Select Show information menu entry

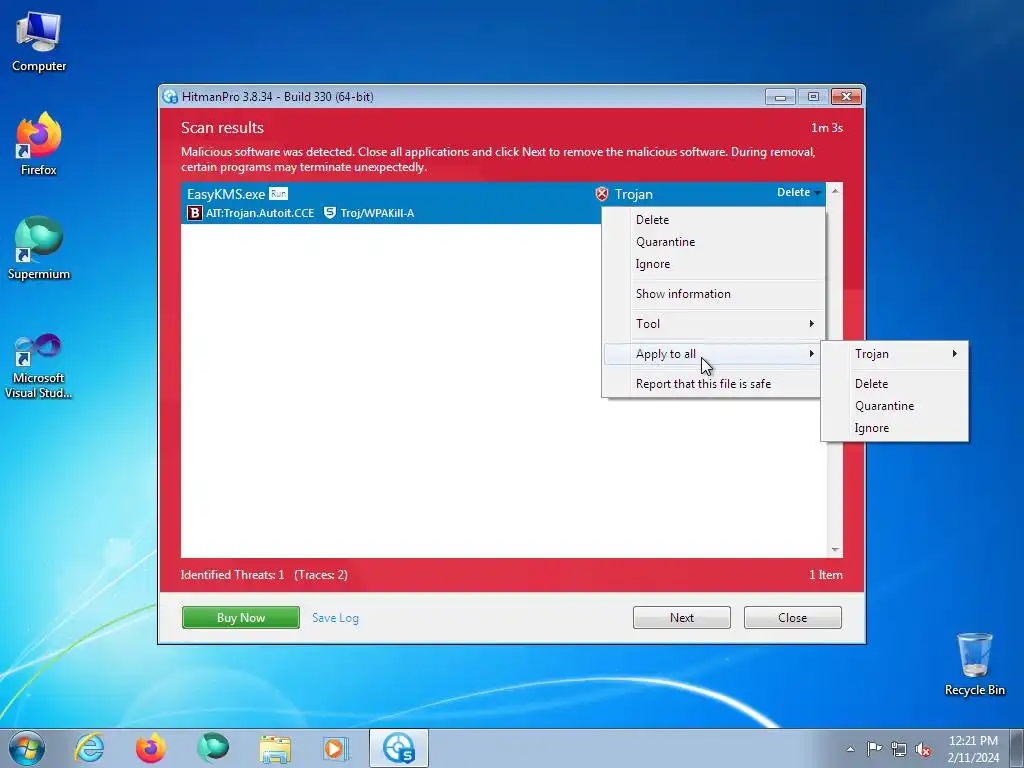tap(712, 294)
